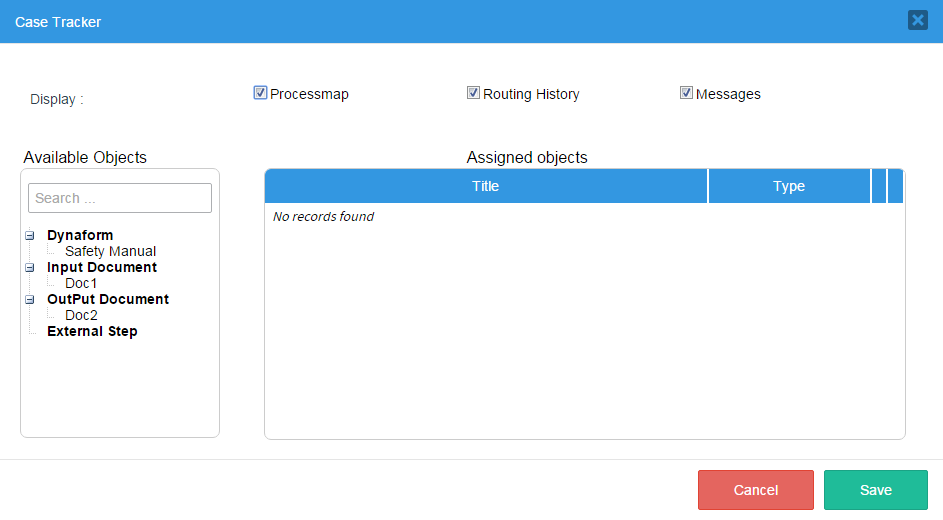Click the Input Document category label
Image resolution: width=943 pixels, height=520 pixels.
(102, 267)
